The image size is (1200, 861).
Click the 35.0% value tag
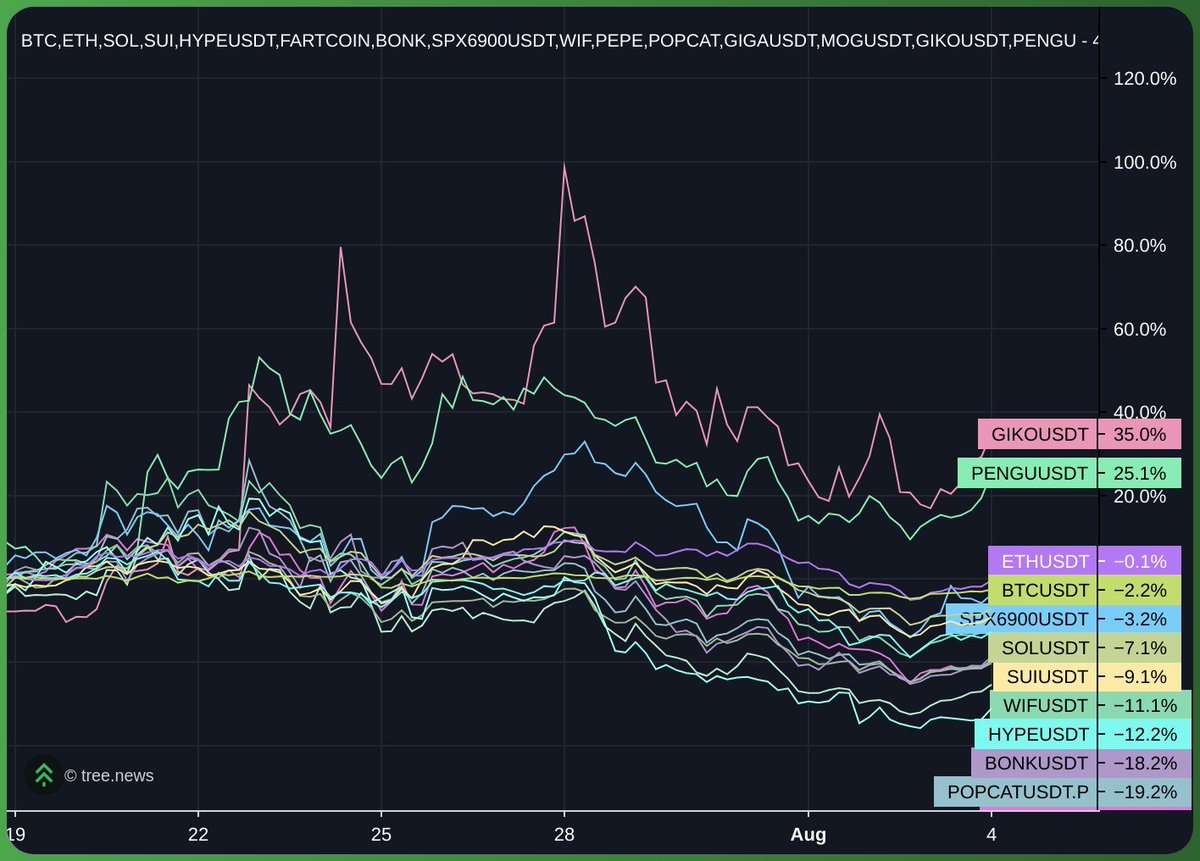[x=1140, y=434]
